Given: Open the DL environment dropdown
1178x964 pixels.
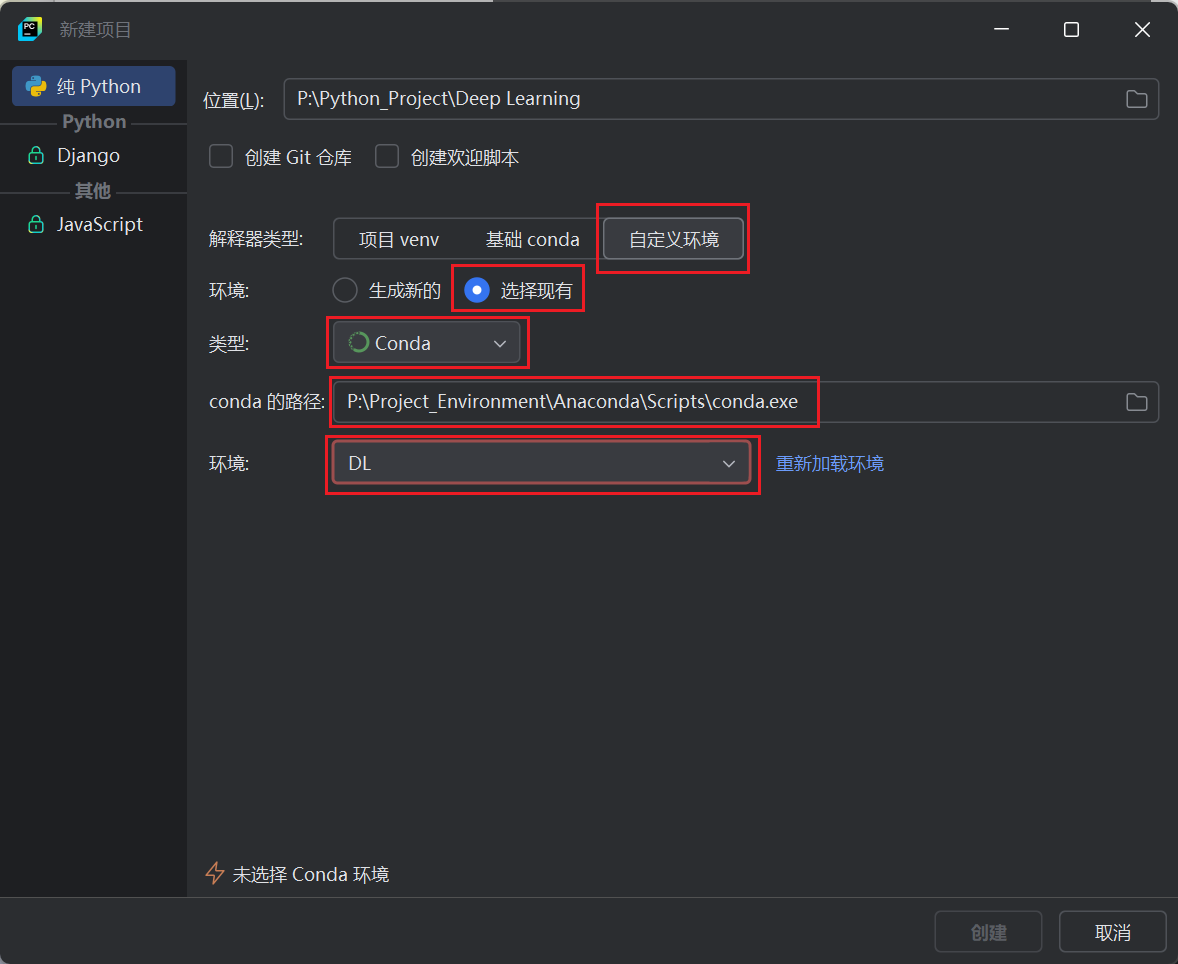Looking at the screenshot, I should click(542, 464).
